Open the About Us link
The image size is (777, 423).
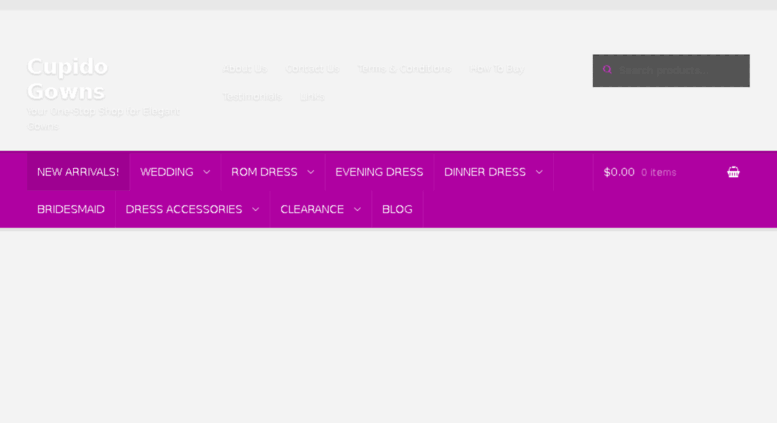coord(245,69)
